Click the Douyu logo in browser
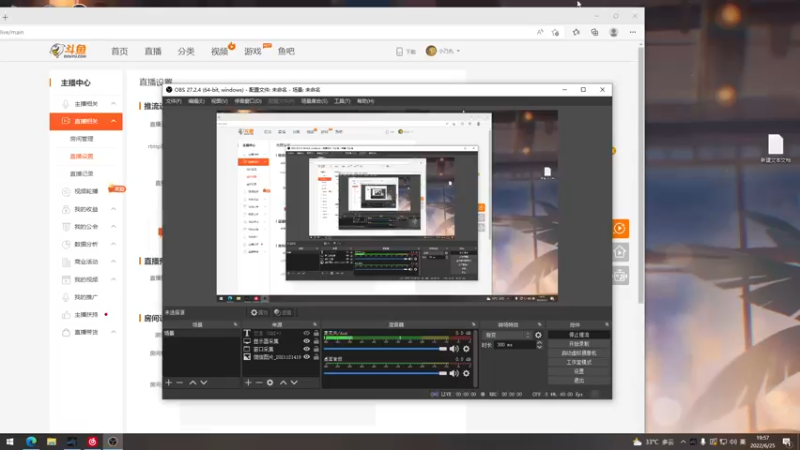 pyautogui.click(x=68, y=51)
